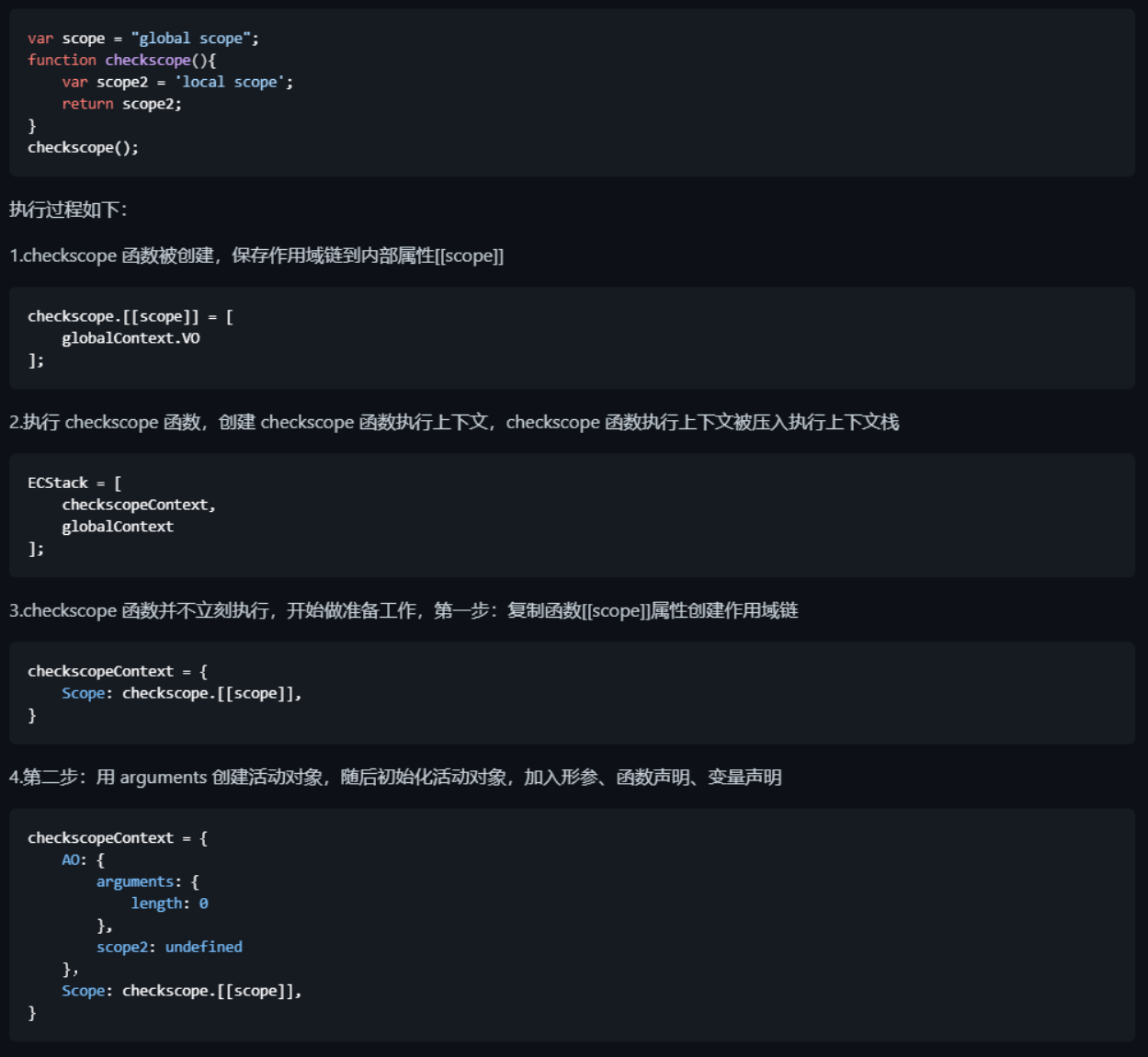Click 'Scope: checkscope.[[scope]],' in fourth block
Screen dimensions: 1148x1057
point(181,693)
